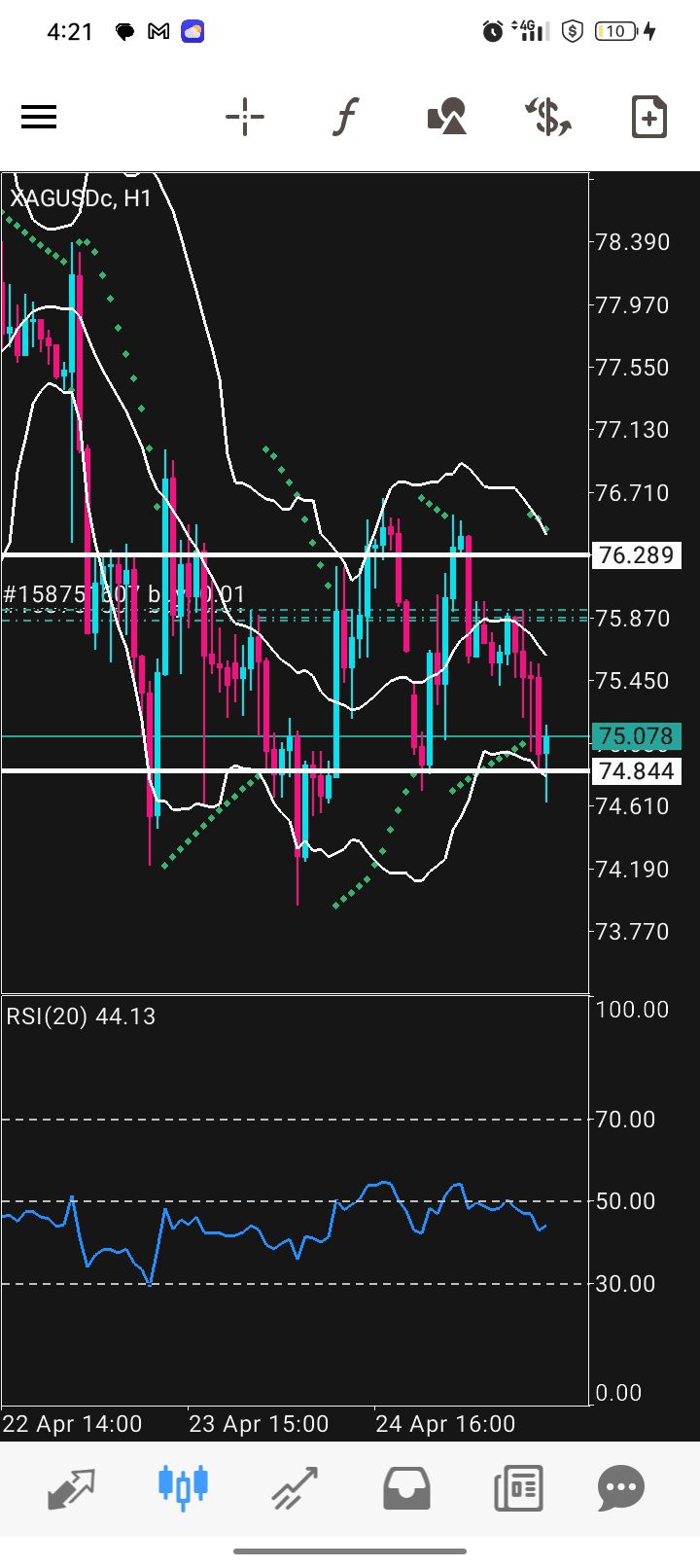This screenshot has height=1568, width=700.
Task: Tap the RSI(20) 44.13 indicator label
Action: coord(81,1016)
